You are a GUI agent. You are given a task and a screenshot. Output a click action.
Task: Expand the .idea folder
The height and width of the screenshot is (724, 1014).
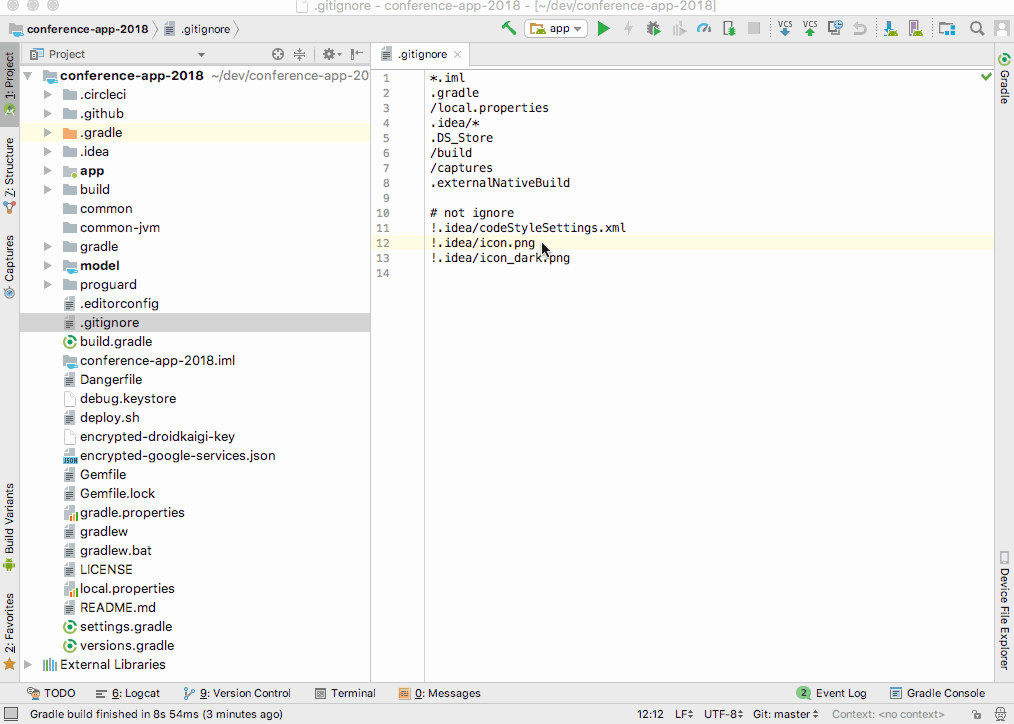pos(47,151)
